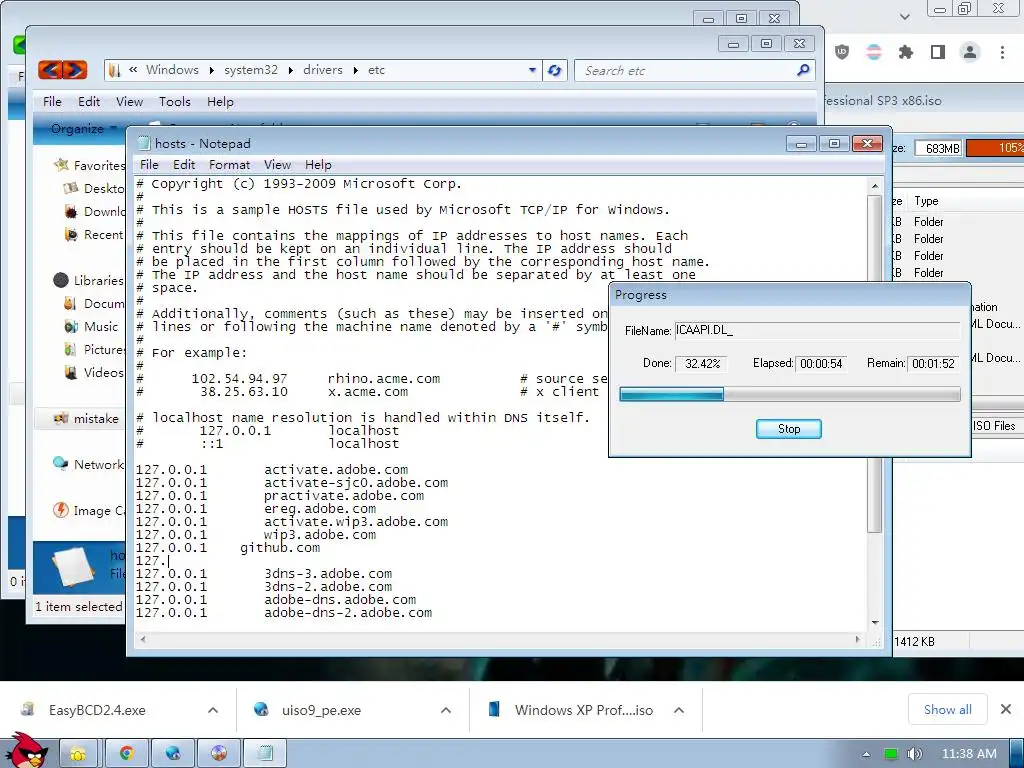The width and height of the screenshot is (1024, 768).
Task: Open EasyBCD2.4.exe download options chevron
Action: [x=213, y=710]
